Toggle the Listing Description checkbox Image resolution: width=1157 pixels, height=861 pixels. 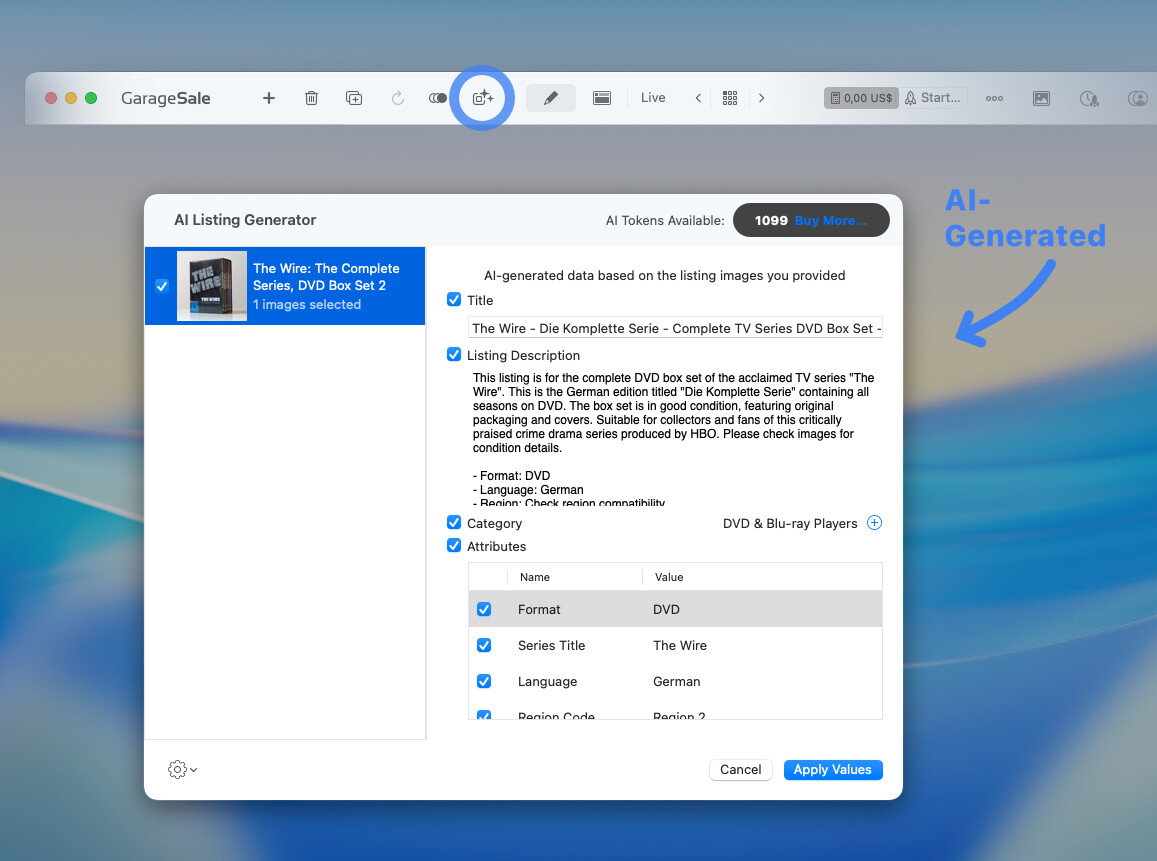454,355
